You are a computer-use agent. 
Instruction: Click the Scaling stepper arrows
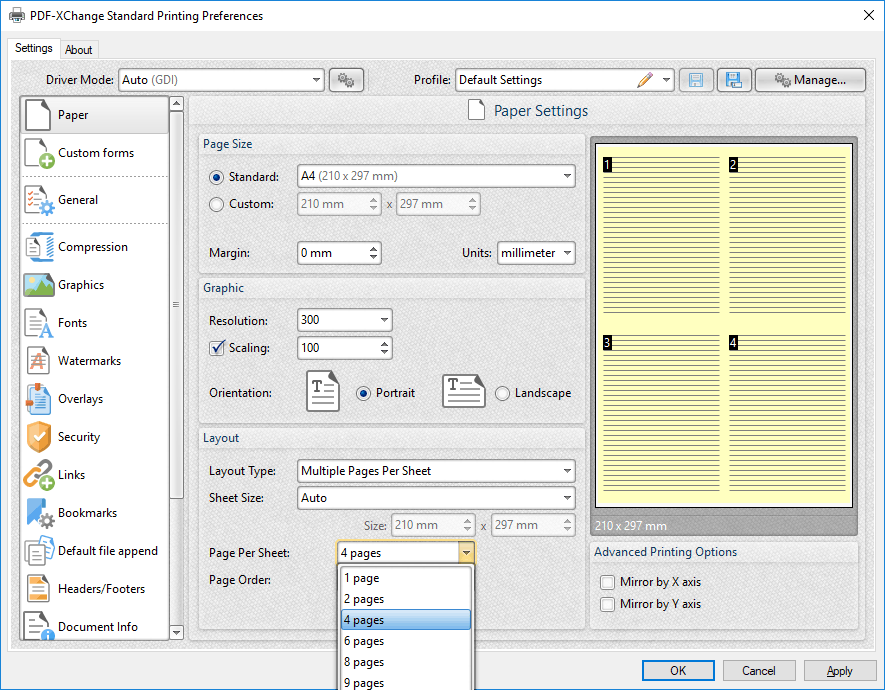384,348
